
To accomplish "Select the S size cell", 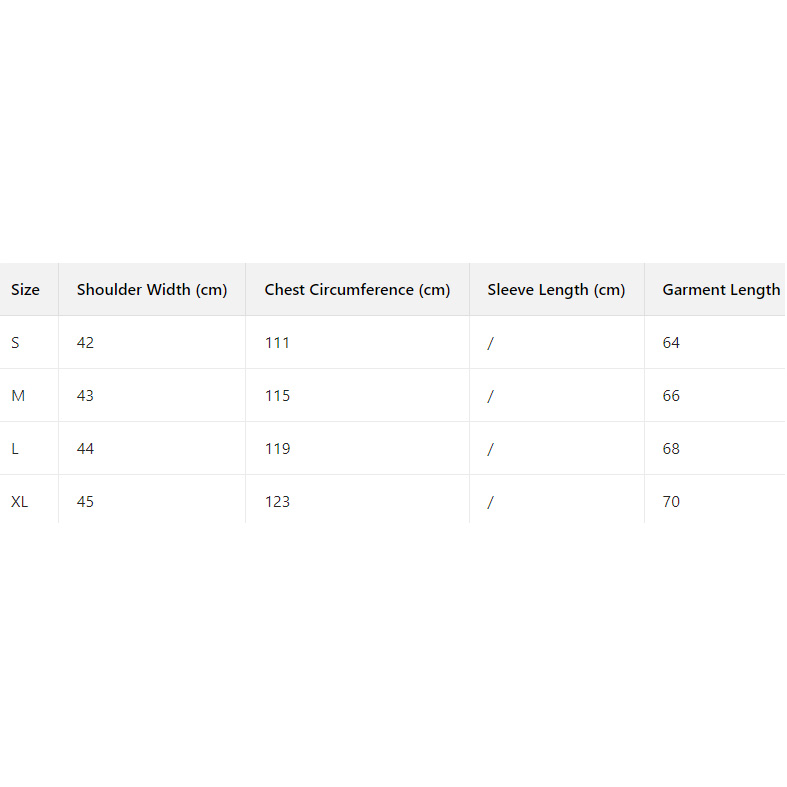I will click(x=15, y=343).
